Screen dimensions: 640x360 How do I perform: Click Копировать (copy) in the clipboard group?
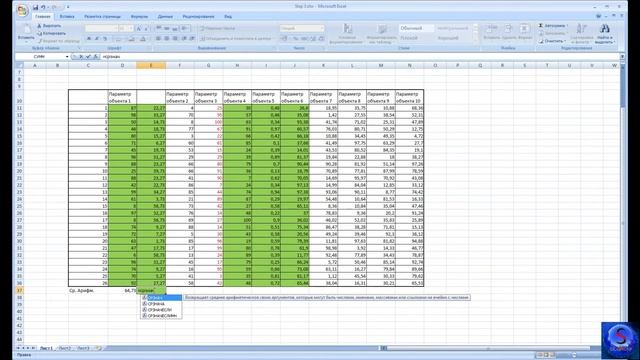[51, 33]
